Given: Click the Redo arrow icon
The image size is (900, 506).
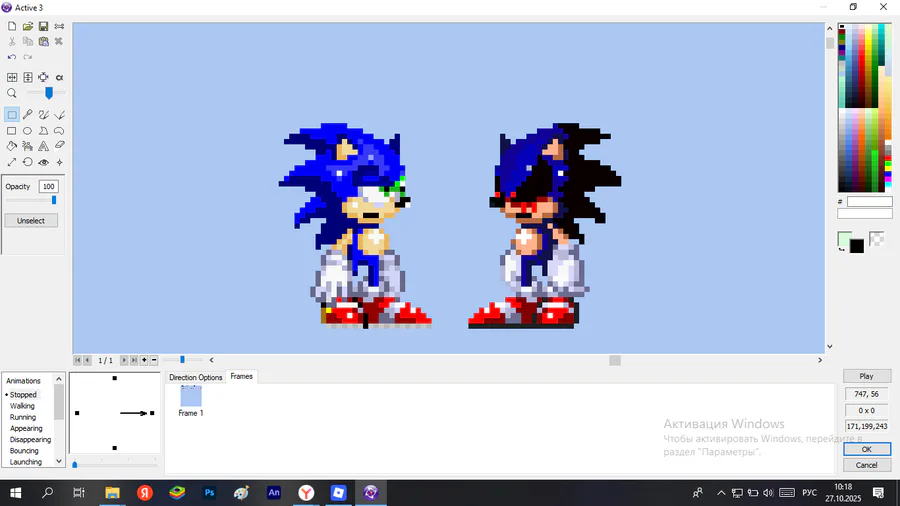Looking at the screenshot, I should 28,57.
